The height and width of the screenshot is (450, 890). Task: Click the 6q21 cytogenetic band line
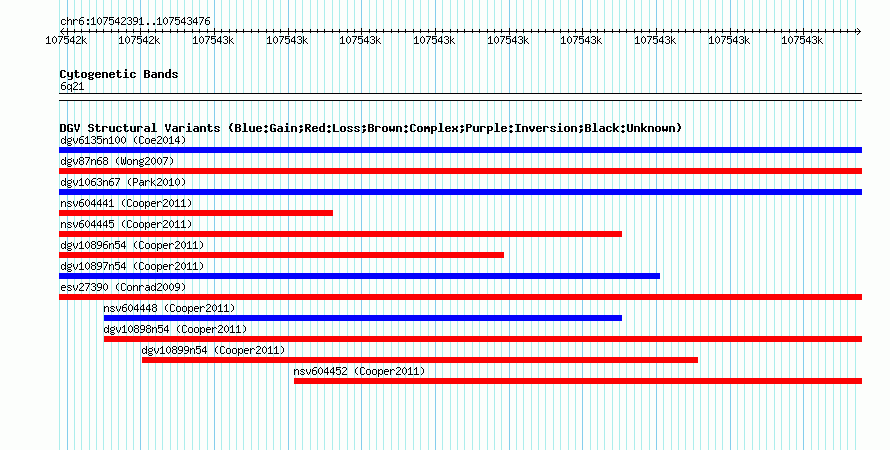(460, 97)
